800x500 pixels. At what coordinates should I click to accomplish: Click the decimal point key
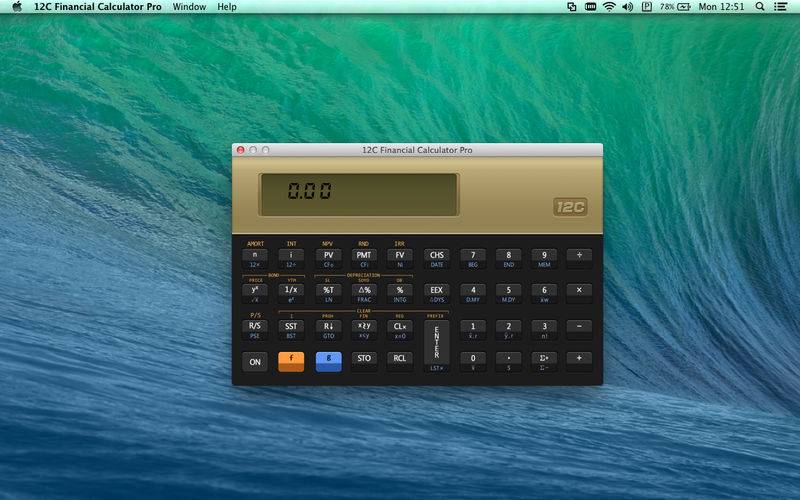(x=508, y=362)
